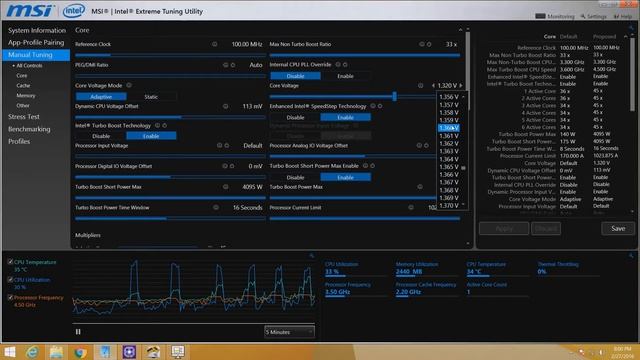Click the info icon for Turbo Boost Power Max
The width and height of the screenshot is (640, 360).
(420, 187)
